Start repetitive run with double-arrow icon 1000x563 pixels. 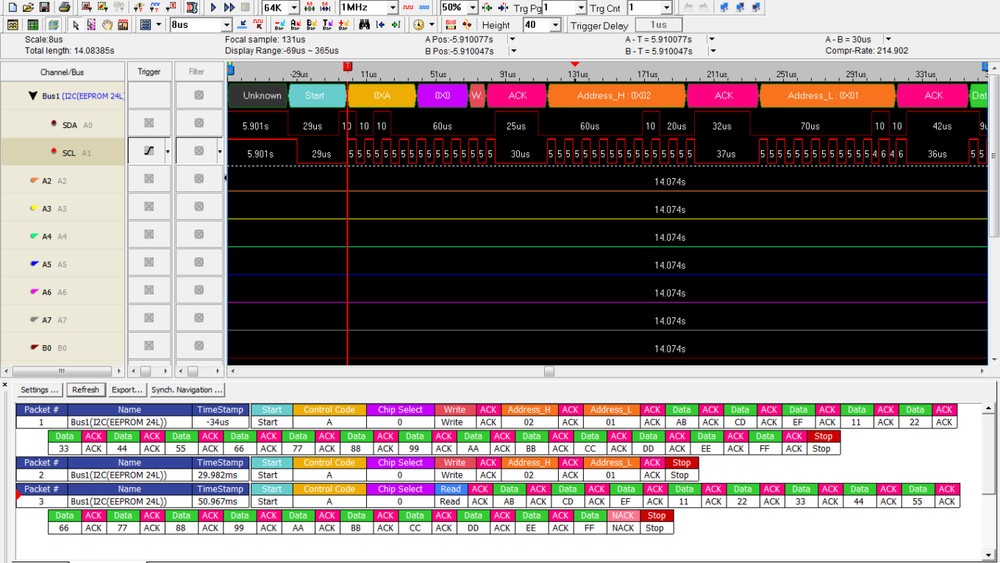pyautogui.click(x=229, y=8)
